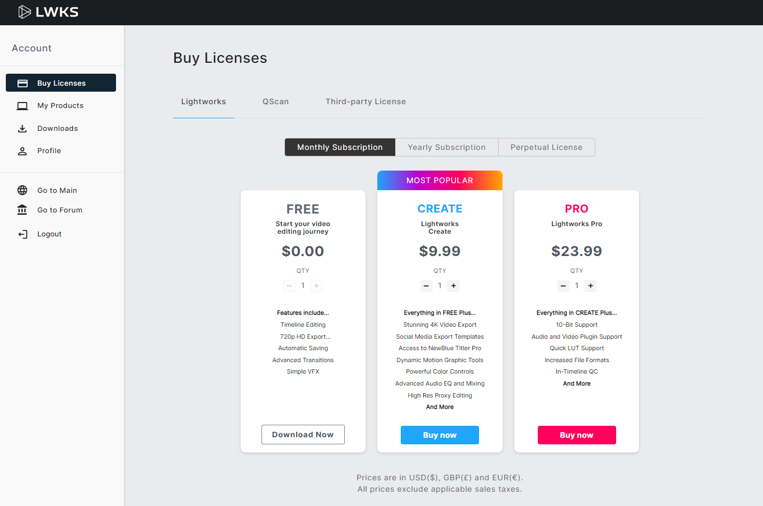
Task: Click the PRO plan title
Action: tap(577, 209)
